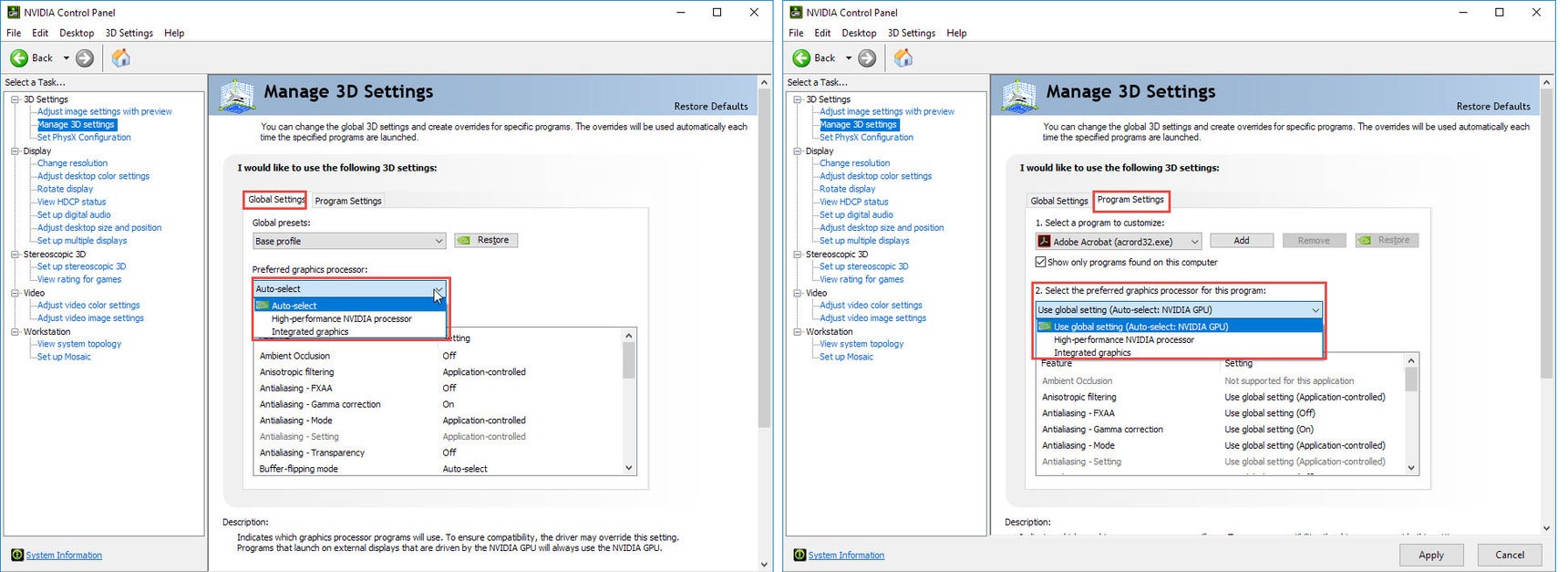Click Restore Defaults link, left window

click(711, 107)
